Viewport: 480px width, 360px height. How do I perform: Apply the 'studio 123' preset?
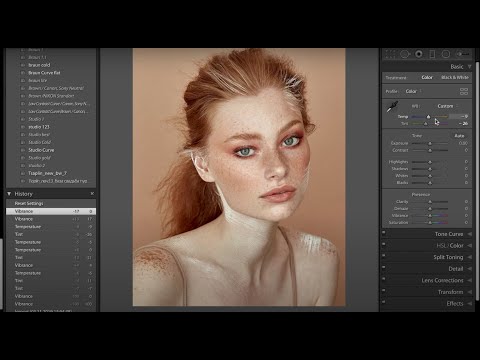(x=39, y=127)
